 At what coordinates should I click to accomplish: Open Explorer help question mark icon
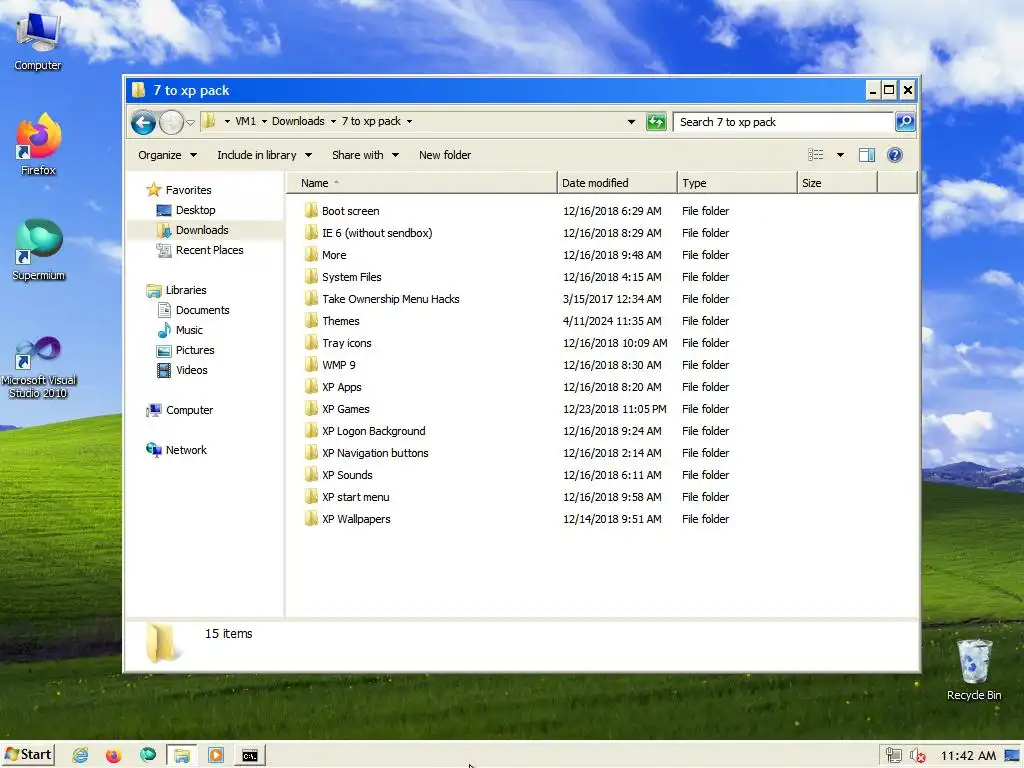(895, 155)
